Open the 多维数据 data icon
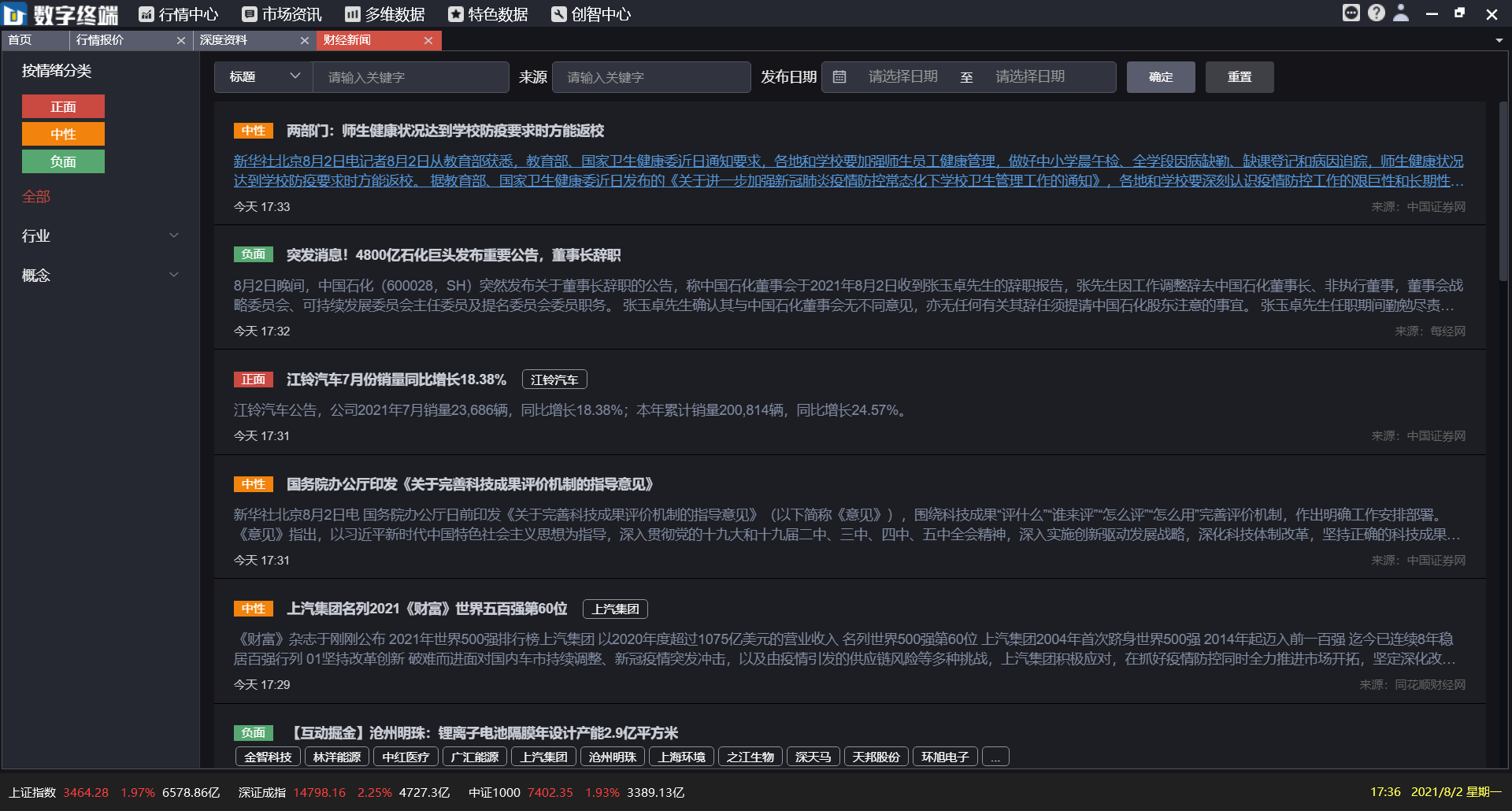Screen dimensions: 1512x811 tap(351, 13)
